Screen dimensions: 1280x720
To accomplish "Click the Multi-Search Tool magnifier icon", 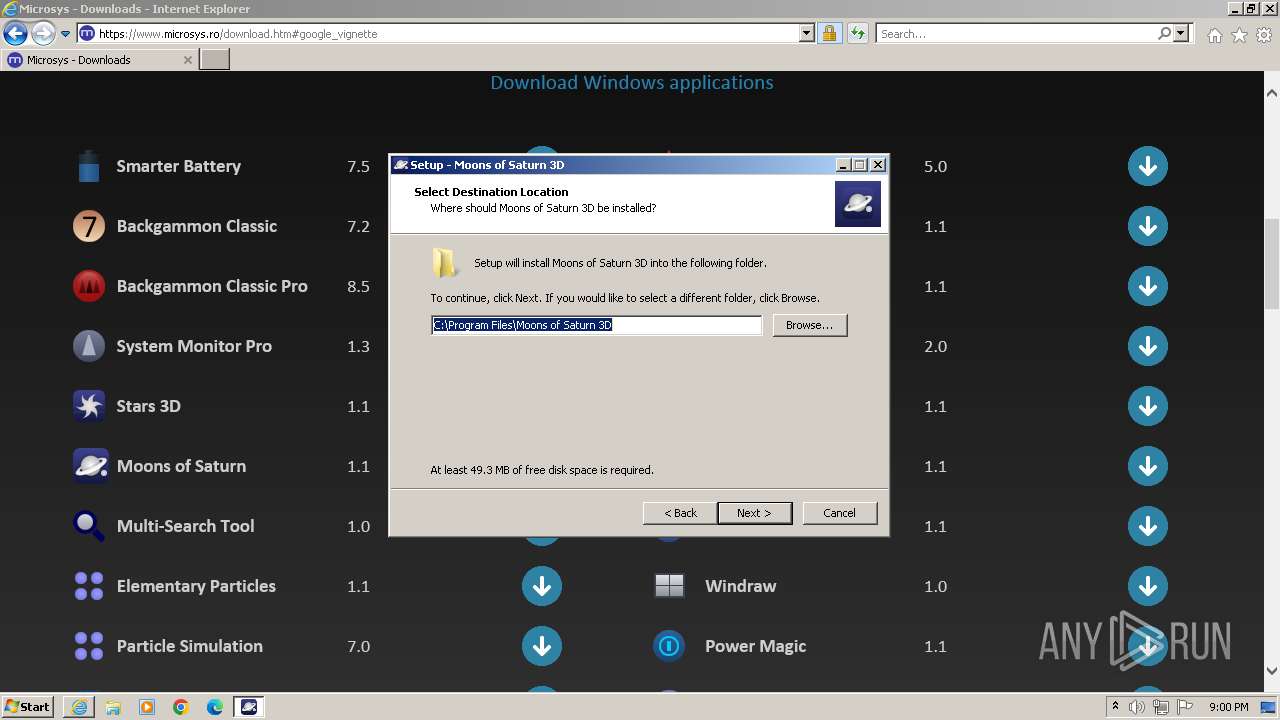I will pyautogui.click(x=89, y=526).
